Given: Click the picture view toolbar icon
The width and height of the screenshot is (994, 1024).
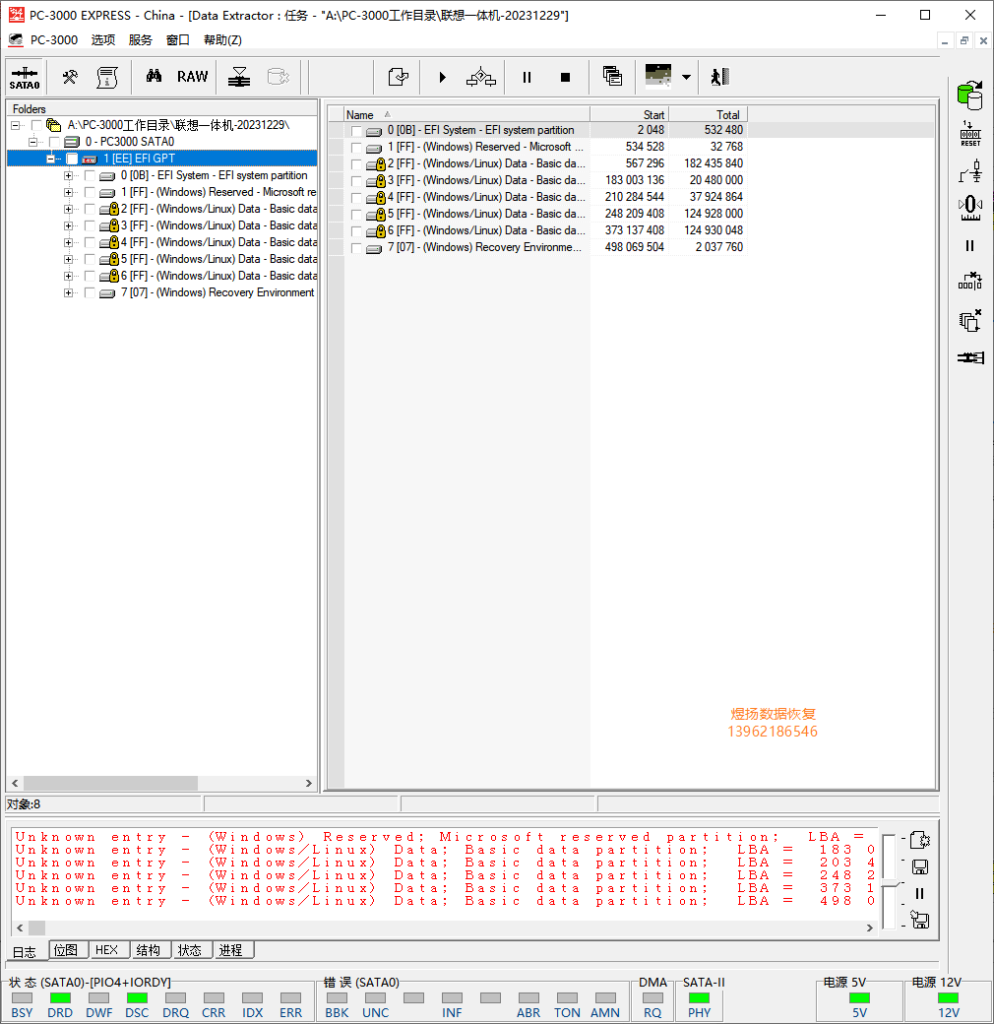Looking at the screenshot, I should pyautogui.click(x=658, y=76).
